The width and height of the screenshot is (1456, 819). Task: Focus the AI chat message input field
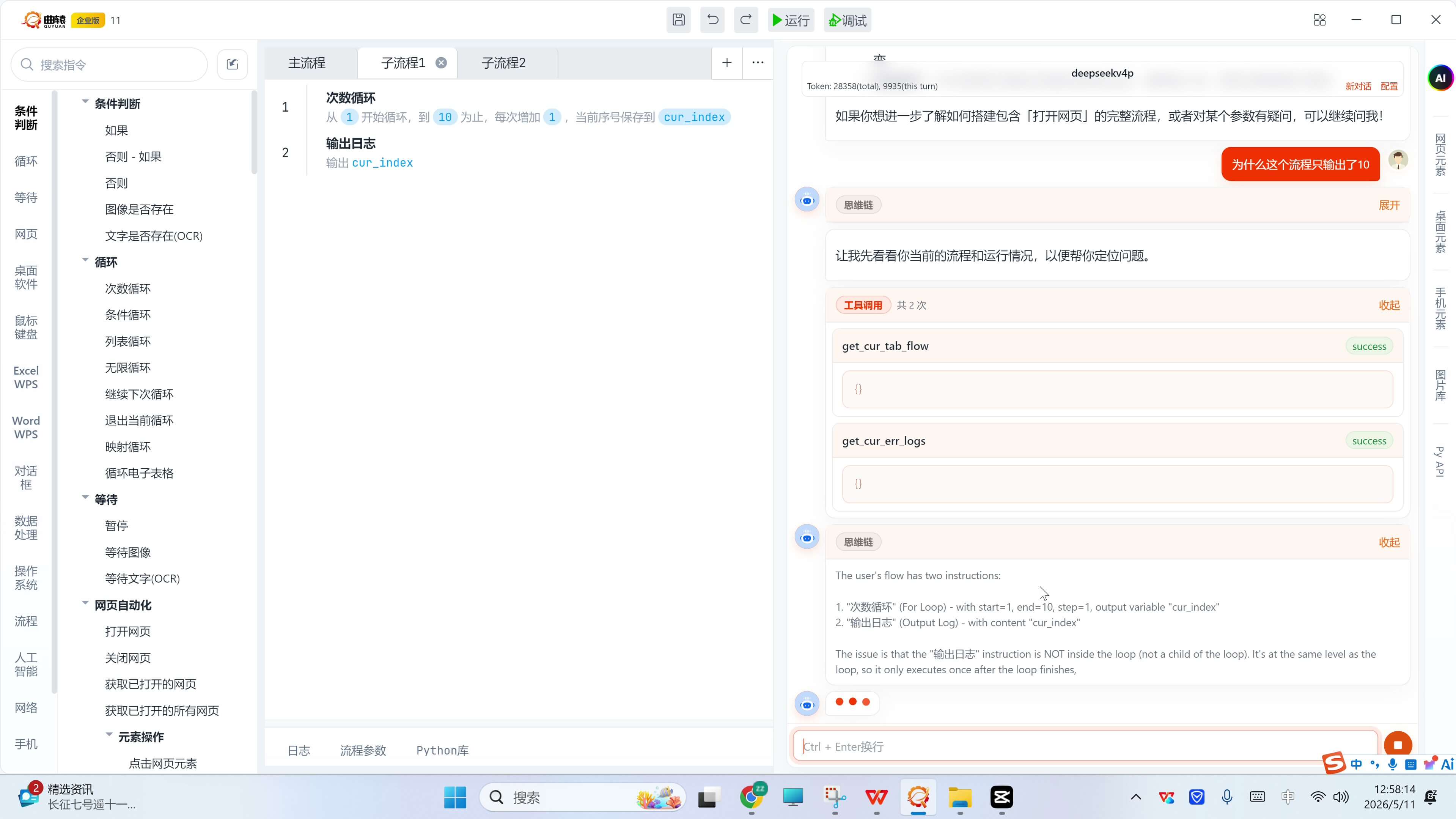tap(1085, 746)
